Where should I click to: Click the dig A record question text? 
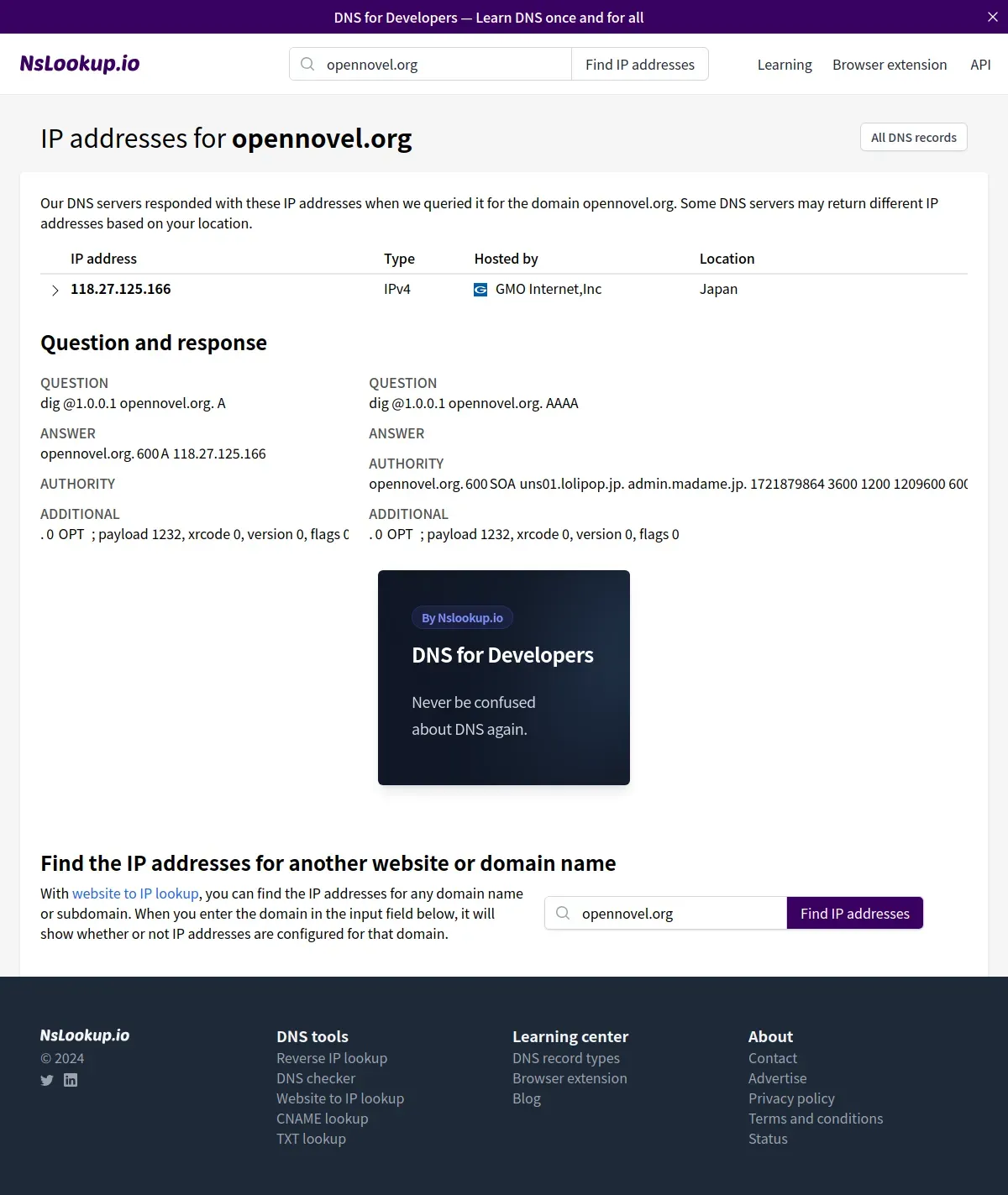coord(133,403)
